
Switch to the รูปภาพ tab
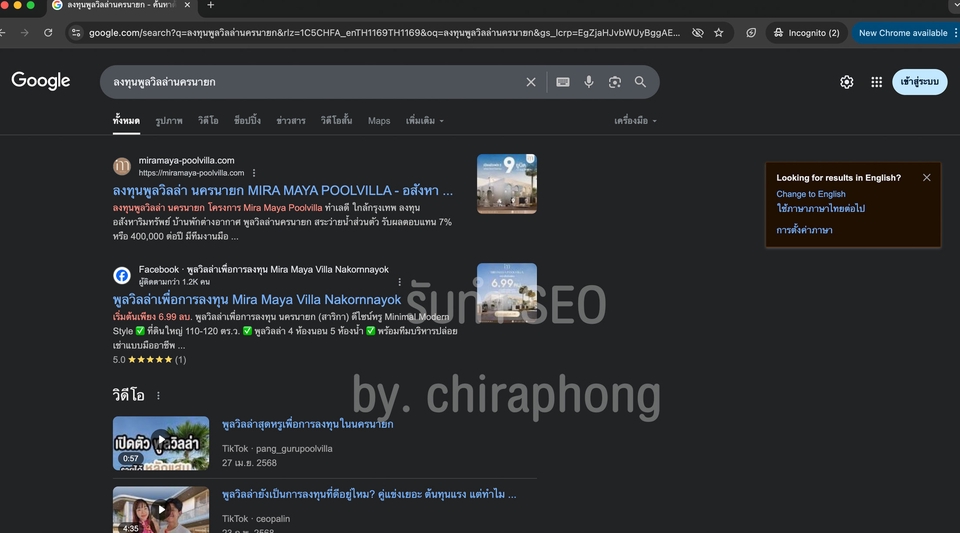[x=169, y=121]
